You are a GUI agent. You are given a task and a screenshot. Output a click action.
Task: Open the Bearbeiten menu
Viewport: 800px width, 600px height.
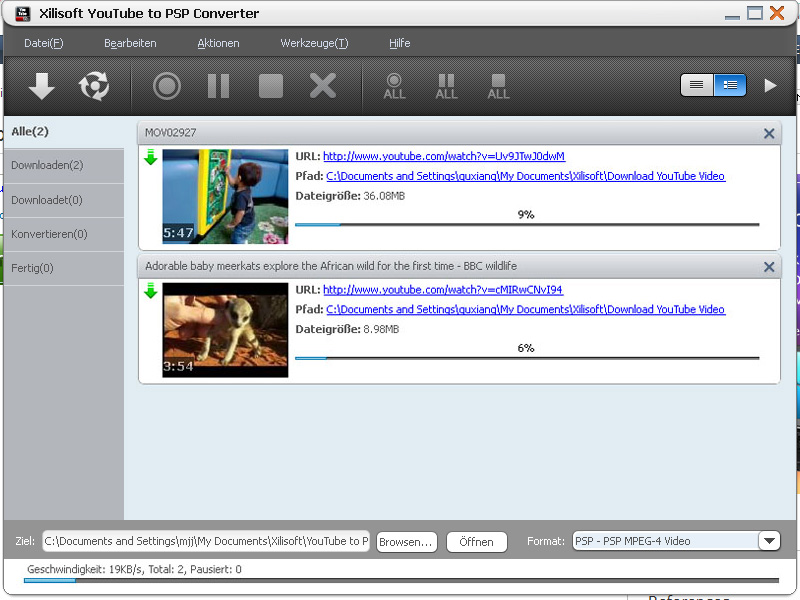click(130, 43)
